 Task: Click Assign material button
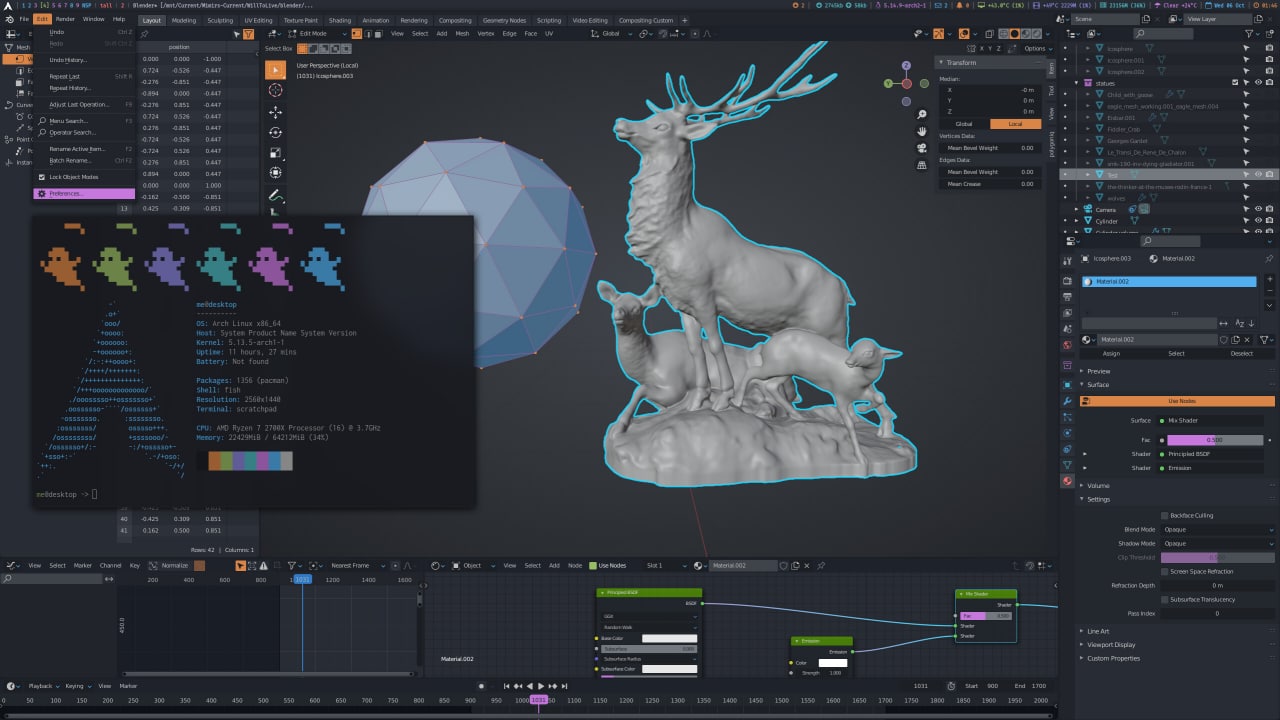point(1111,353)
